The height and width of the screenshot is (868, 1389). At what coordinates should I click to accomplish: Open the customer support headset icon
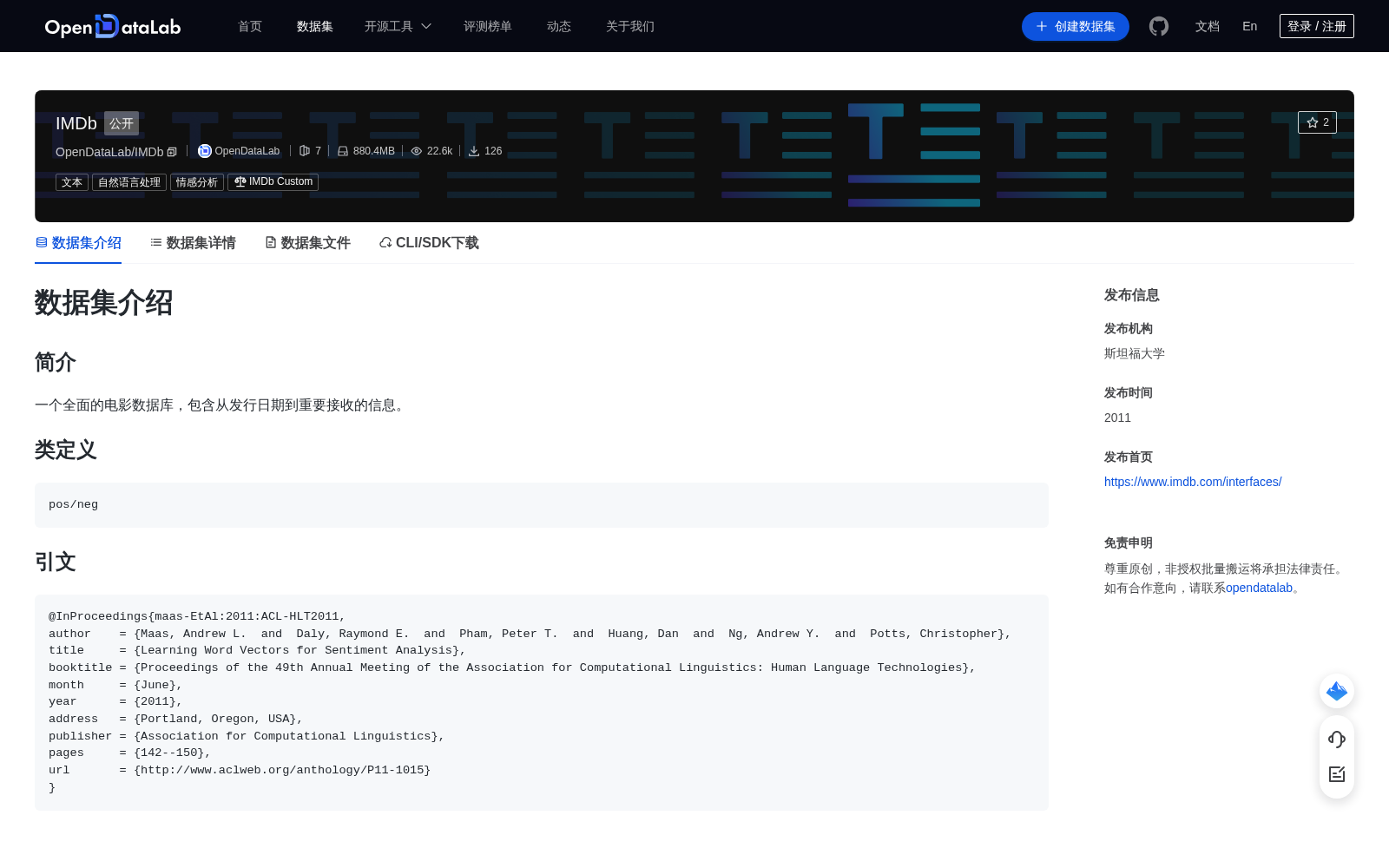1337,739
